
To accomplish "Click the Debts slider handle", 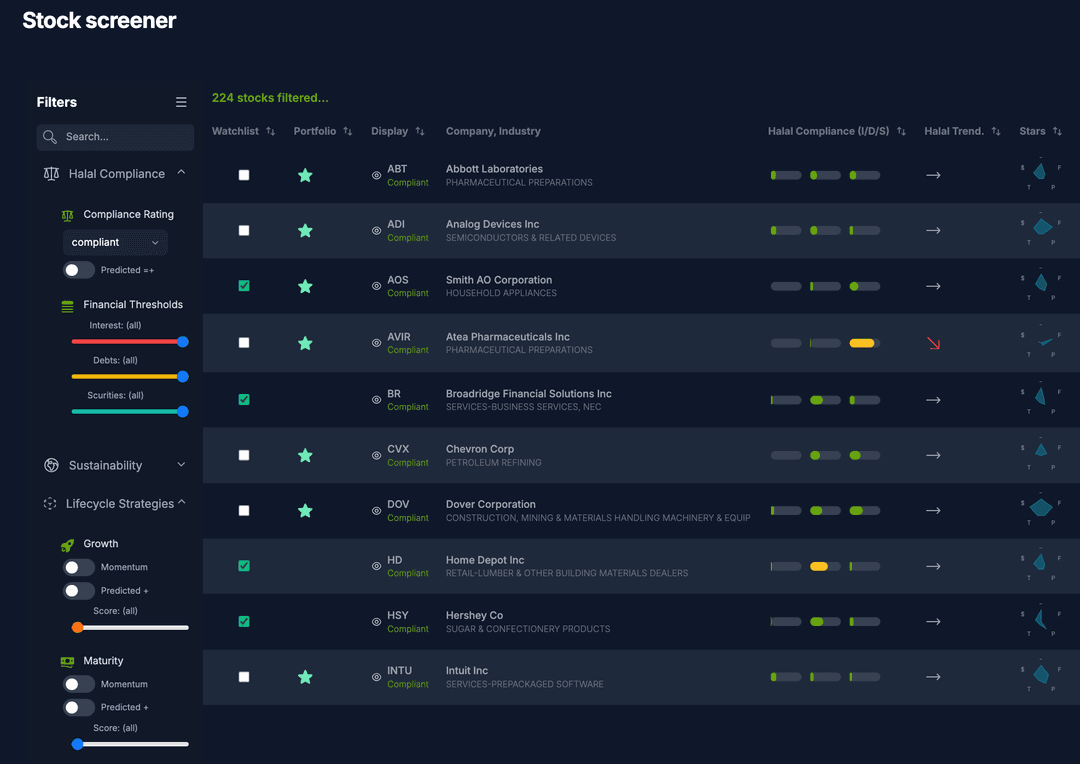I will [182, 375].
